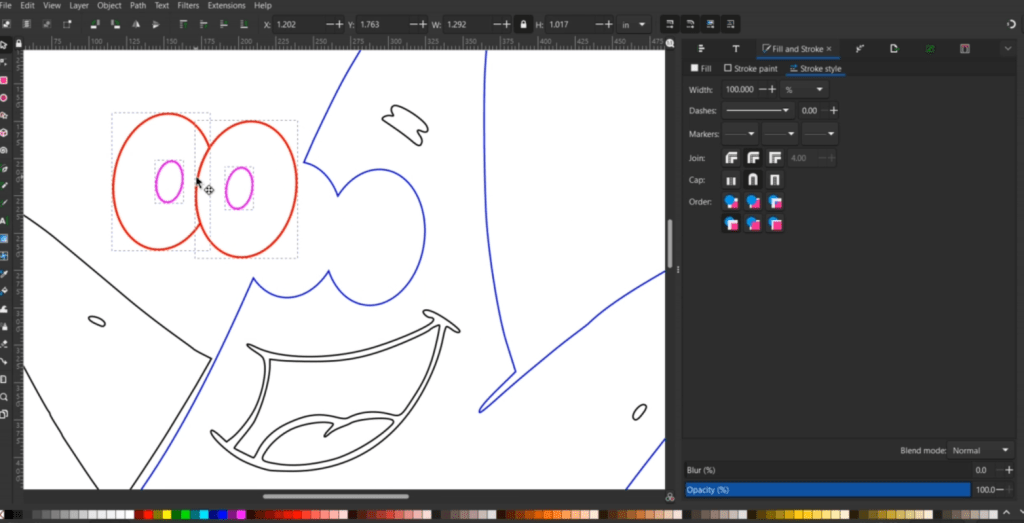Toggle the scale stroke width option
Viewport: 1024px width, 523px height.
click(x=668, y=23)
